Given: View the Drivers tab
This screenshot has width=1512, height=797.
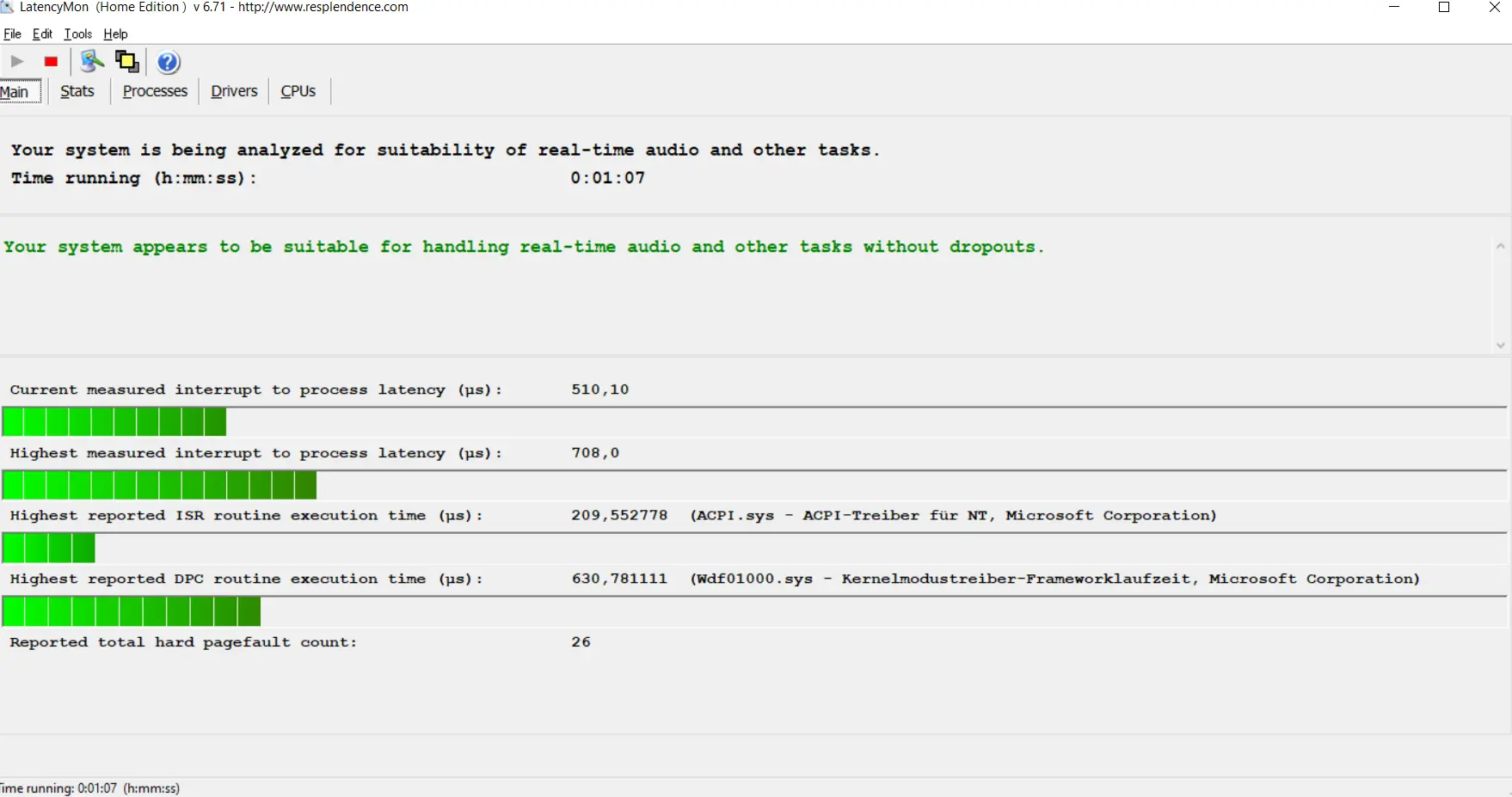Looking at the screenshot, I should click(234, 91).
